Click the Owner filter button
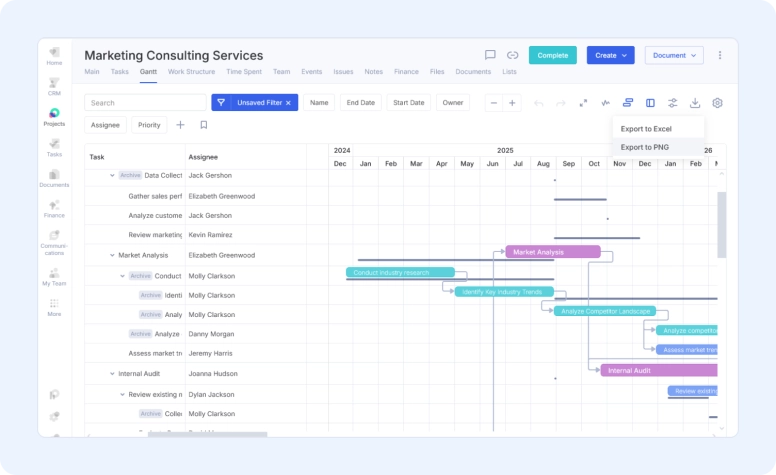776x475 pixels. click(x=453, y=103)
